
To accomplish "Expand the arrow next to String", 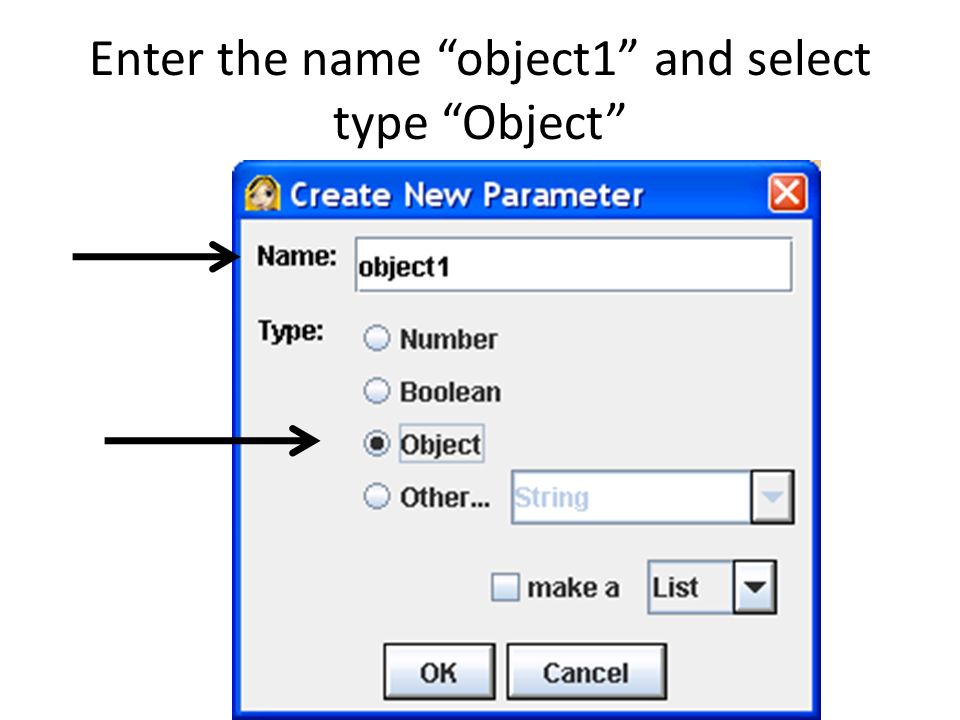I will [772, 497].
